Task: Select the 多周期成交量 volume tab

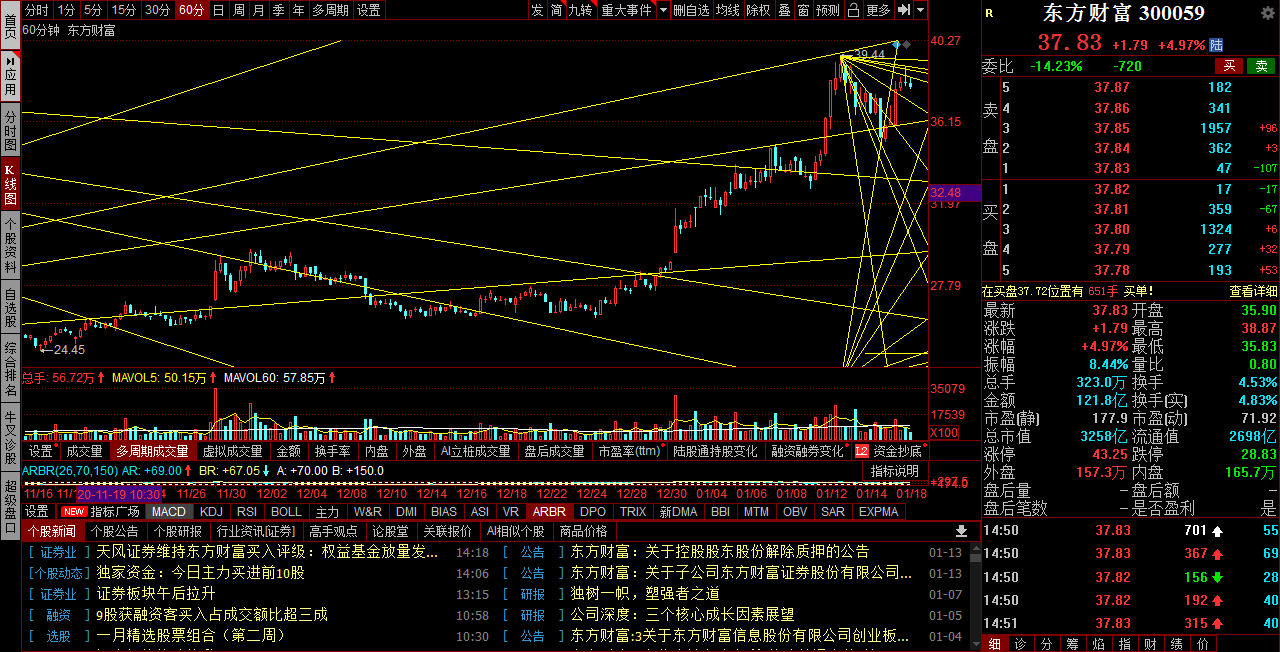Action: (x=151, y=451)
